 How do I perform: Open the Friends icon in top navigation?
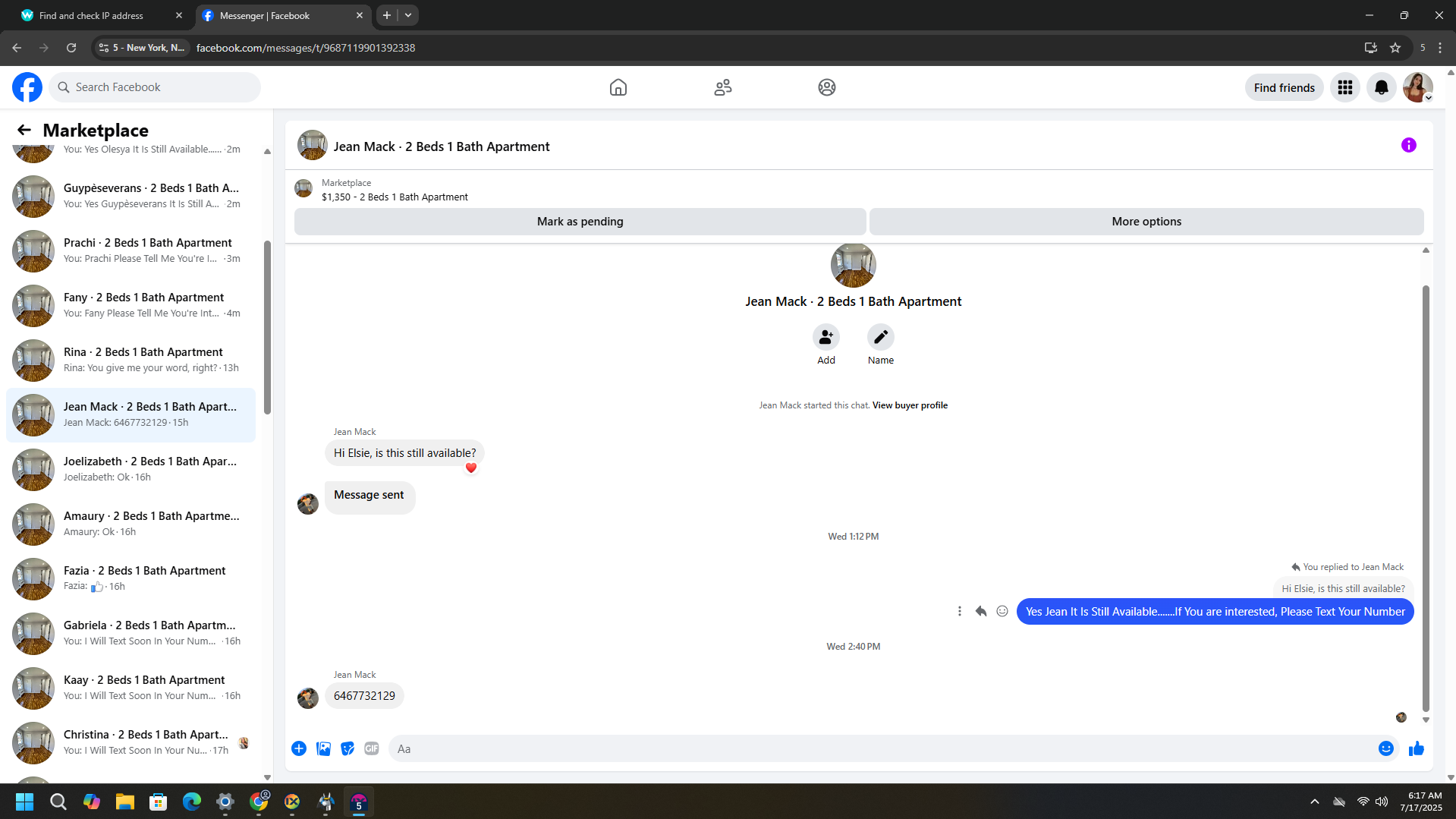click(x=723, y=87)
